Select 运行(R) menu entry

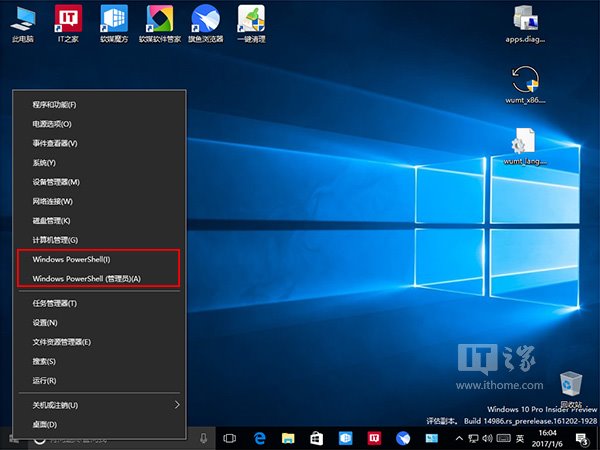pos(99,381)
